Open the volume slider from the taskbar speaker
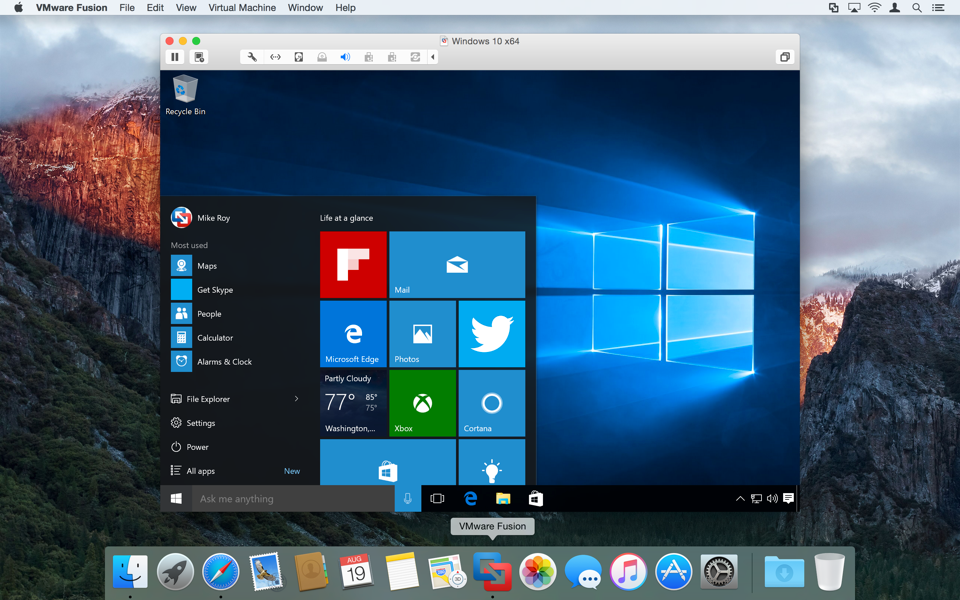Screen dimensions: 960x600 coord(772,497)
